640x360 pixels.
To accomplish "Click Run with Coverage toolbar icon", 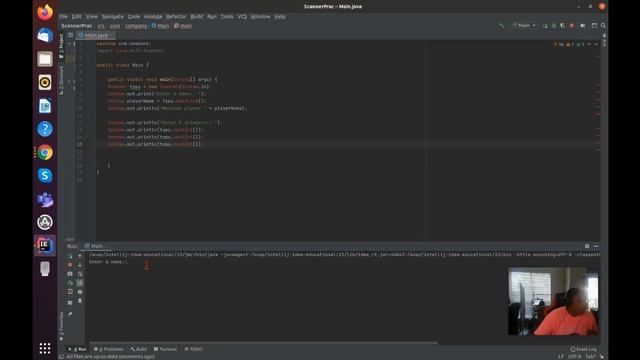I will pyautogui.click(x=563, y=25).
